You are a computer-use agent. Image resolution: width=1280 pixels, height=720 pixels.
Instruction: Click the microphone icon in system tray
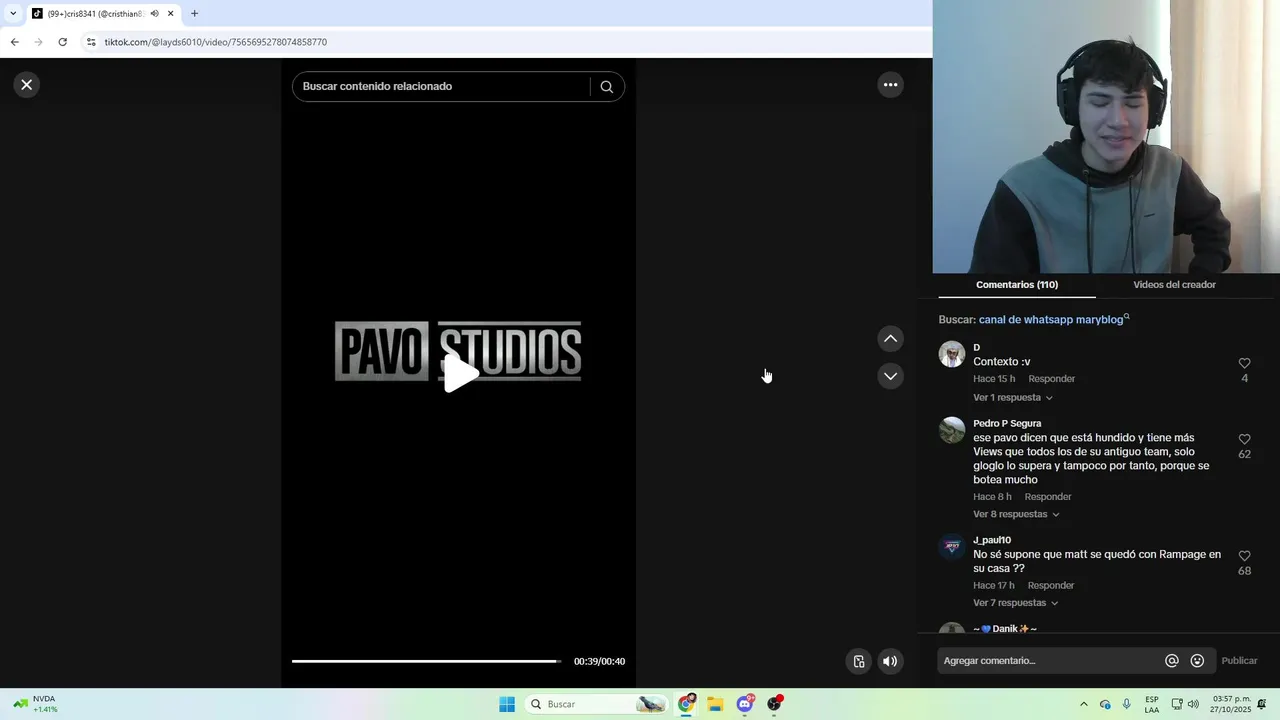pyautogui.click(x=1127, y=704)
